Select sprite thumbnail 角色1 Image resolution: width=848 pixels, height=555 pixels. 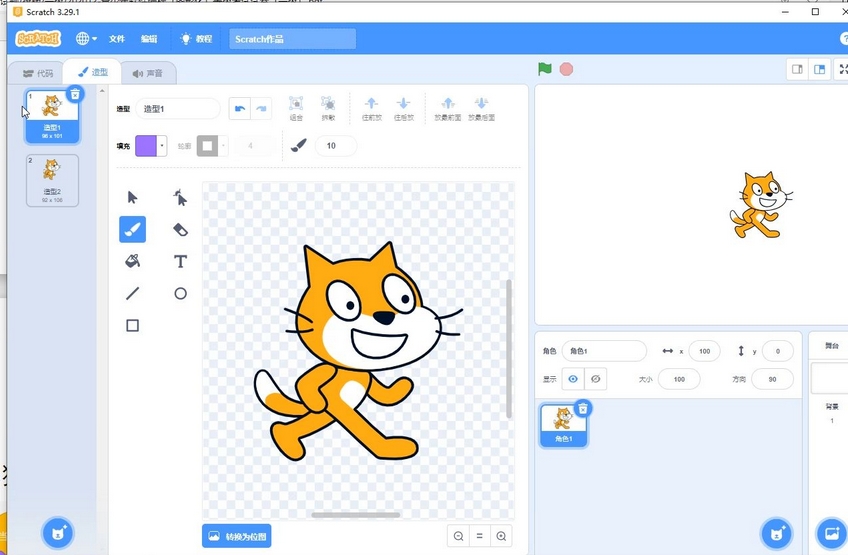pos(563,426)
